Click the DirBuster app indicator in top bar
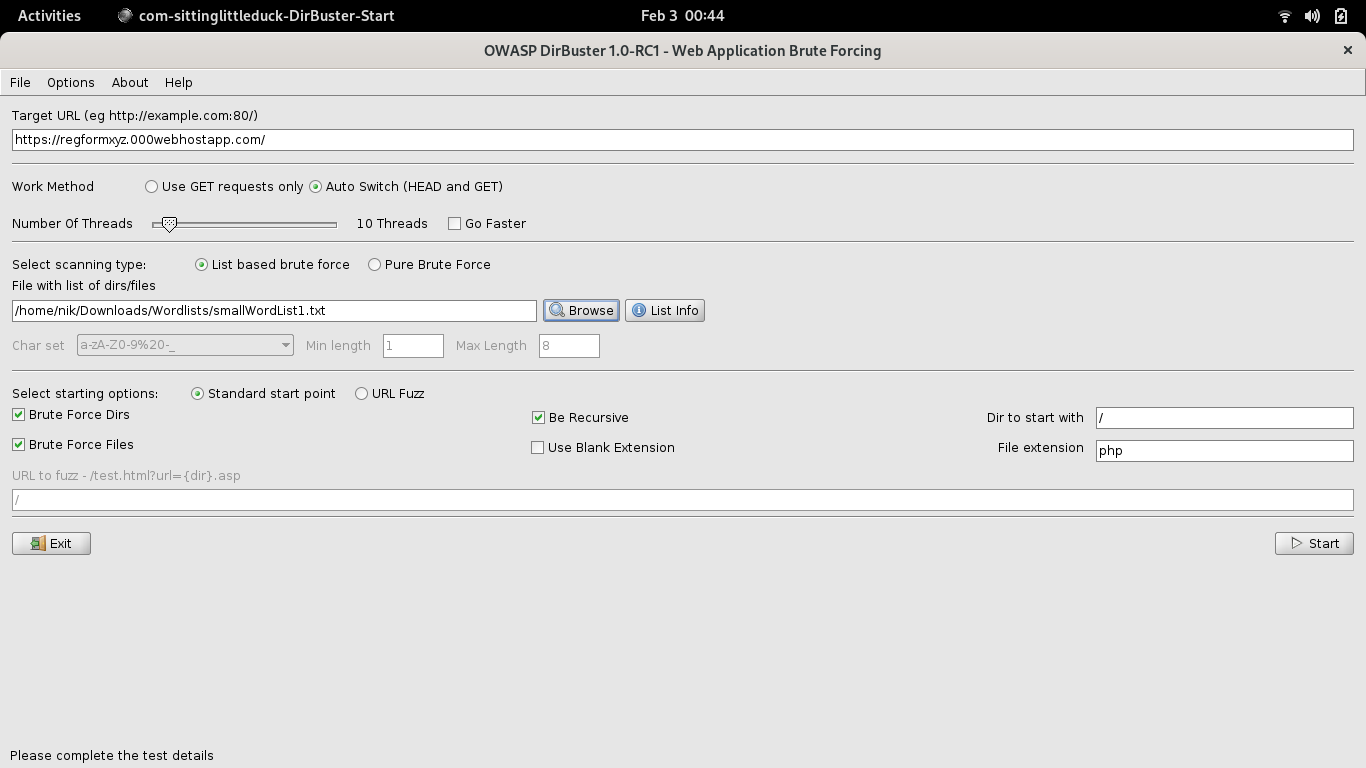The height and width of the screenshot is (768, 1366). pos(256,16)
